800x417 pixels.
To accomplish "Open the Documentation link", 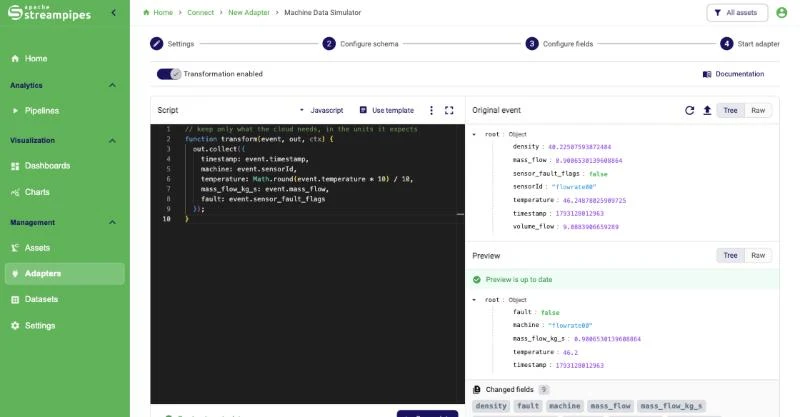I will coord(733,74).
